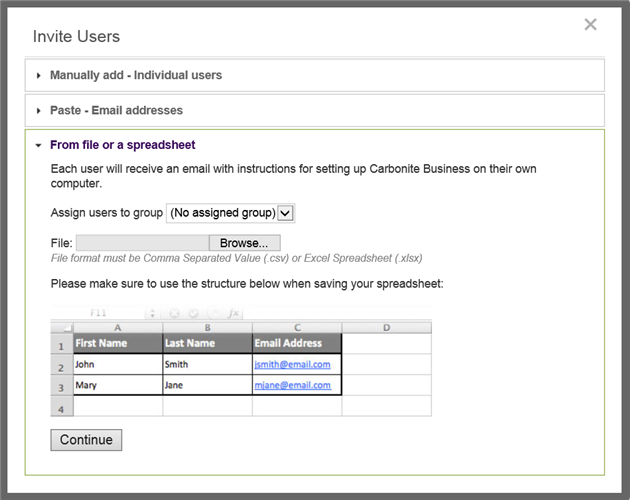Click the Invite Users dialog title
The width and height of the screenshot is (630, 500).
pos(76,37)
